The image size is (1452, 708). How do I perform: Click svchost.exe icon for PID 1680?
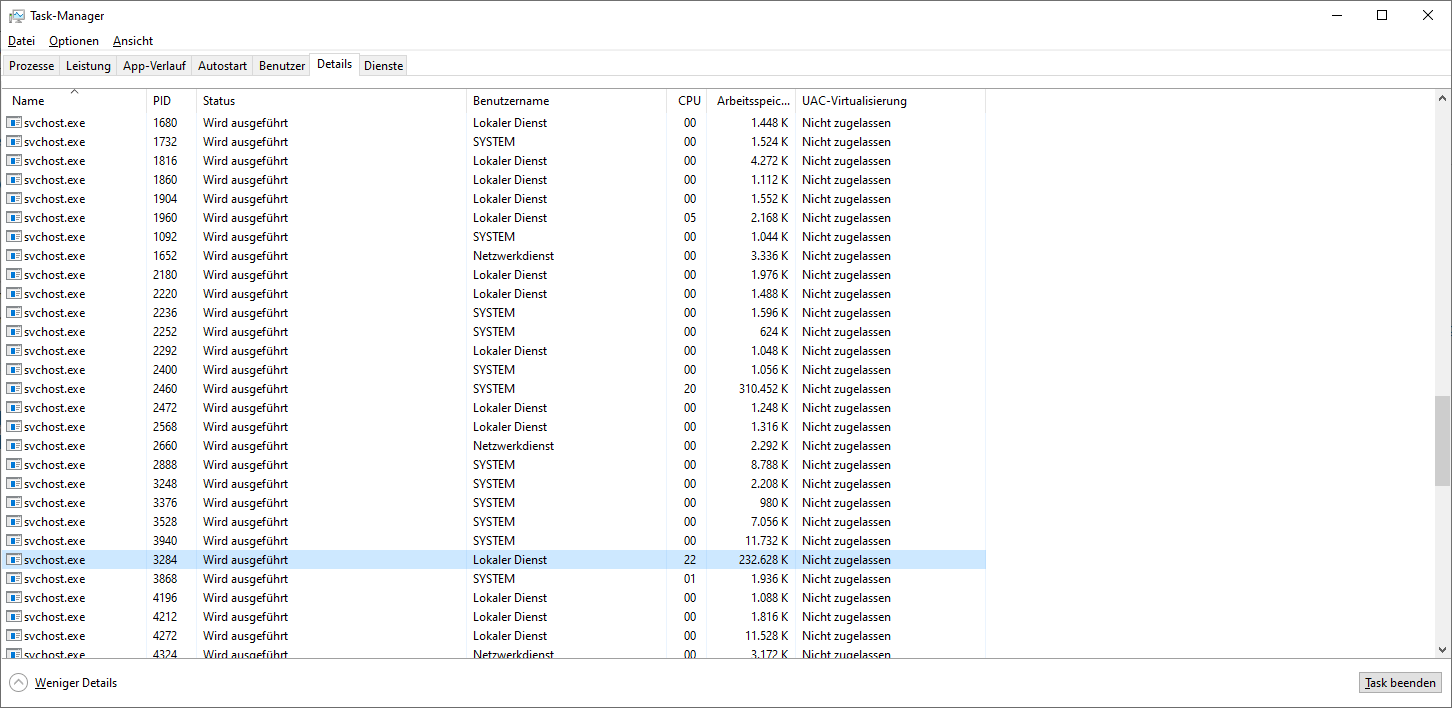point(14,123)
